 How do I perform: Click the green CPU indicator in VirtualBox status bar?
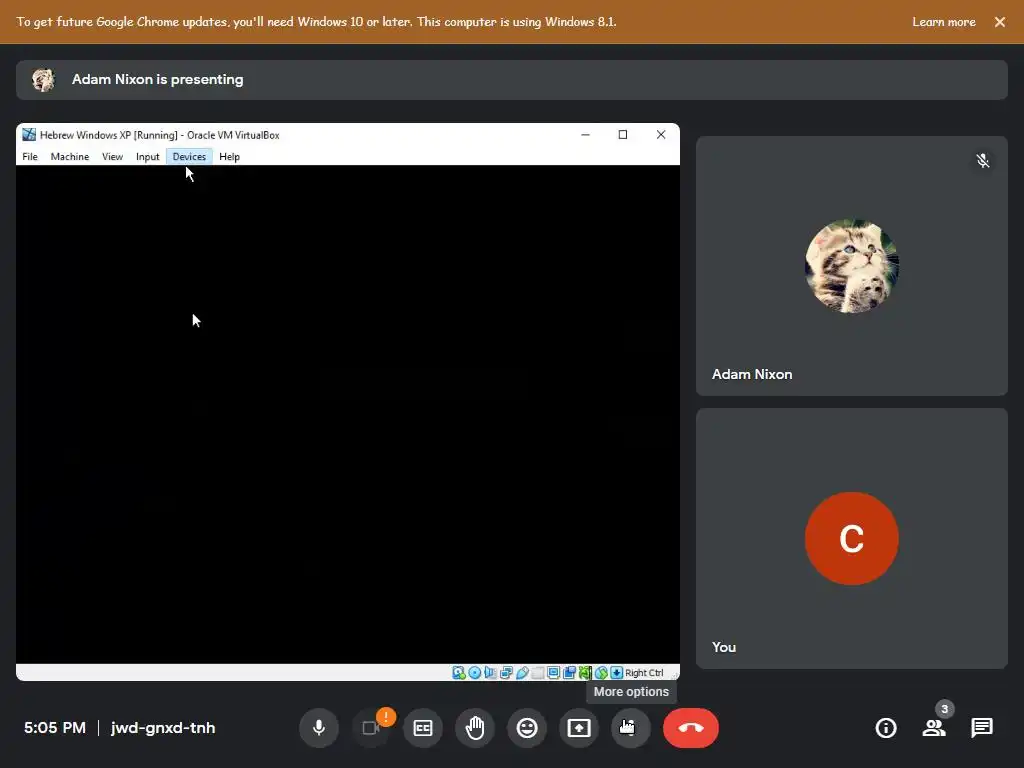click(585, 673)
